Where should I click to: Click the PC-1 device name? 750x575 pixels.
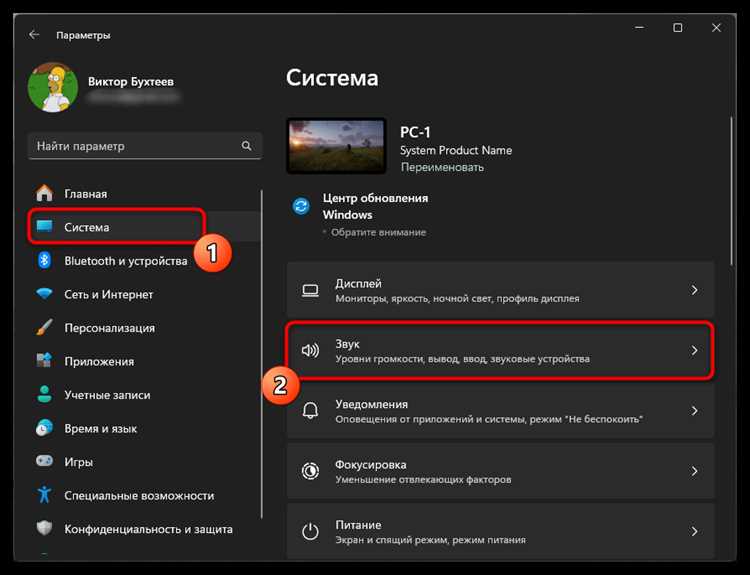(415, 132)
